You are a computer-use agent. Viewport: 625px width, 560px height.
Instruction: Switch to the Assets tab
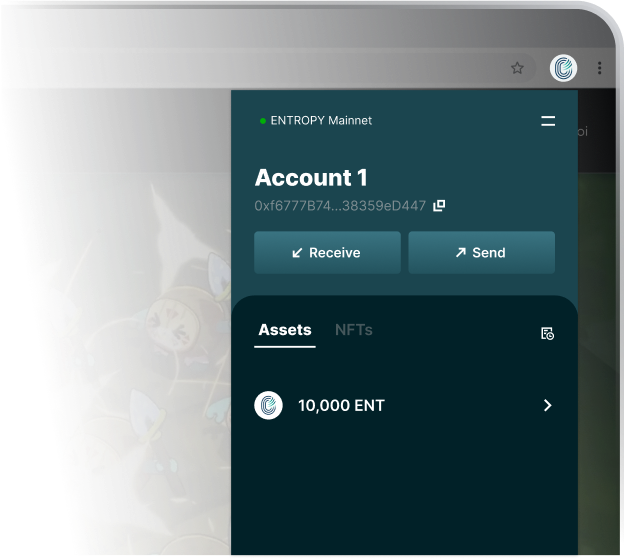coord(285,330)
